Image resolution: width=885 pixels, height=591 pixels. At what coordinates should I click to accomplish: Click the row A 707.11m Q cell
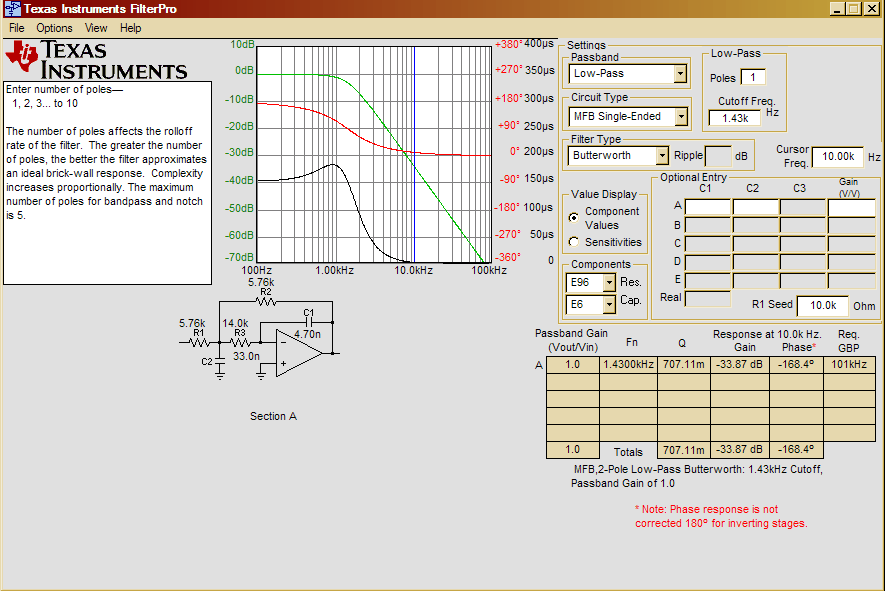(684, 365)
